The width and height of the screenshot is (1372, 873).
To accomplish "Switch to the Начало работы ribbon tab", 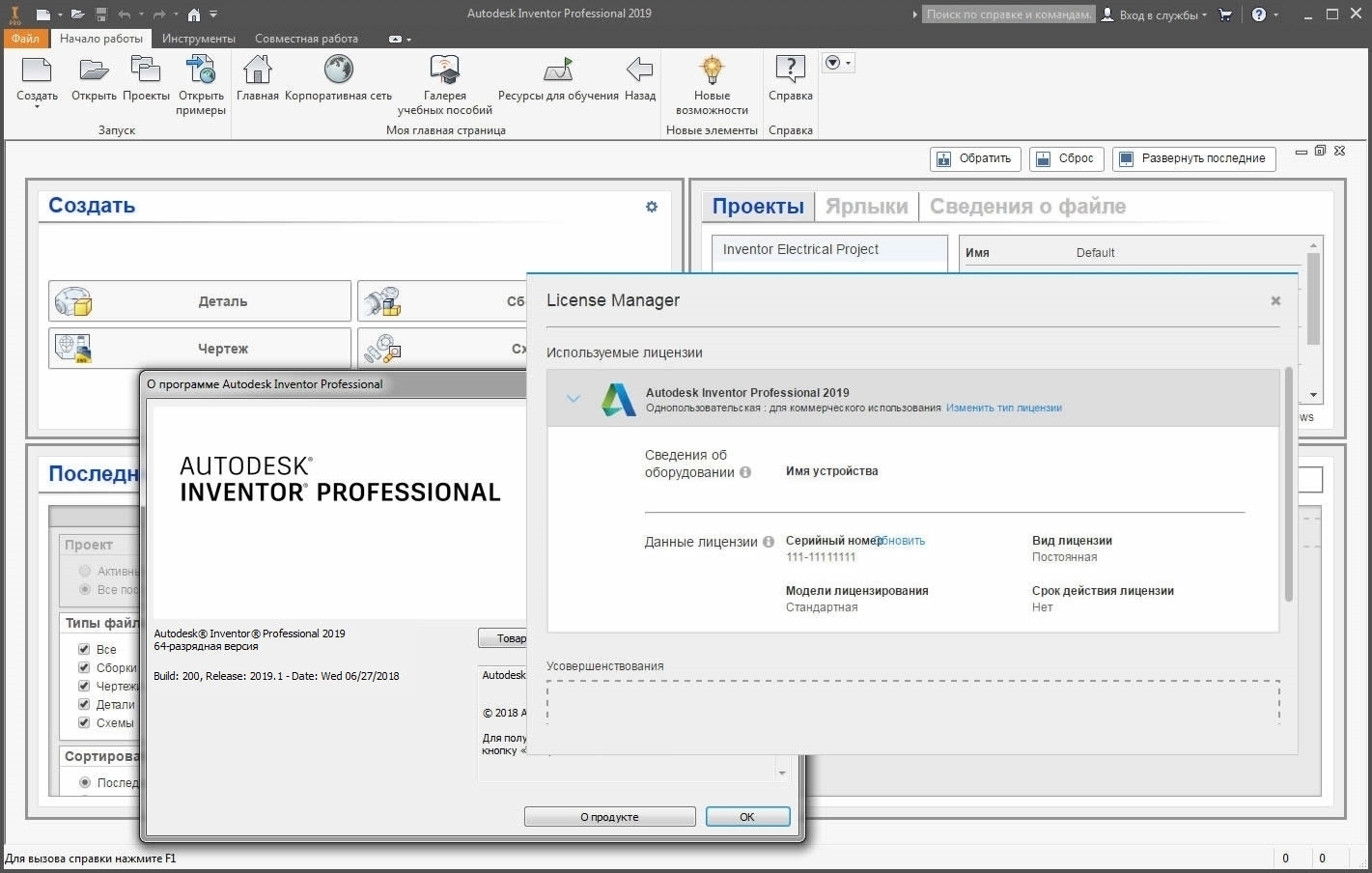I will click(x=100, y=39).
